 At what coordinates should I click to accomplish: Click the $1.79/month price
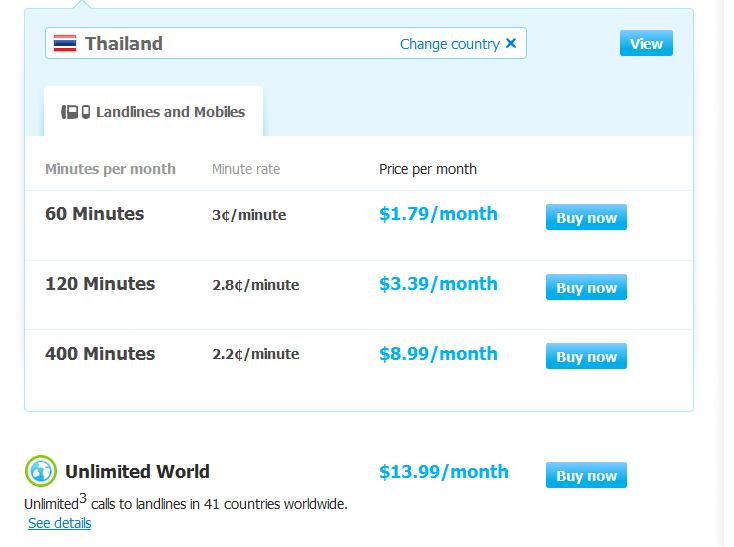438,214
